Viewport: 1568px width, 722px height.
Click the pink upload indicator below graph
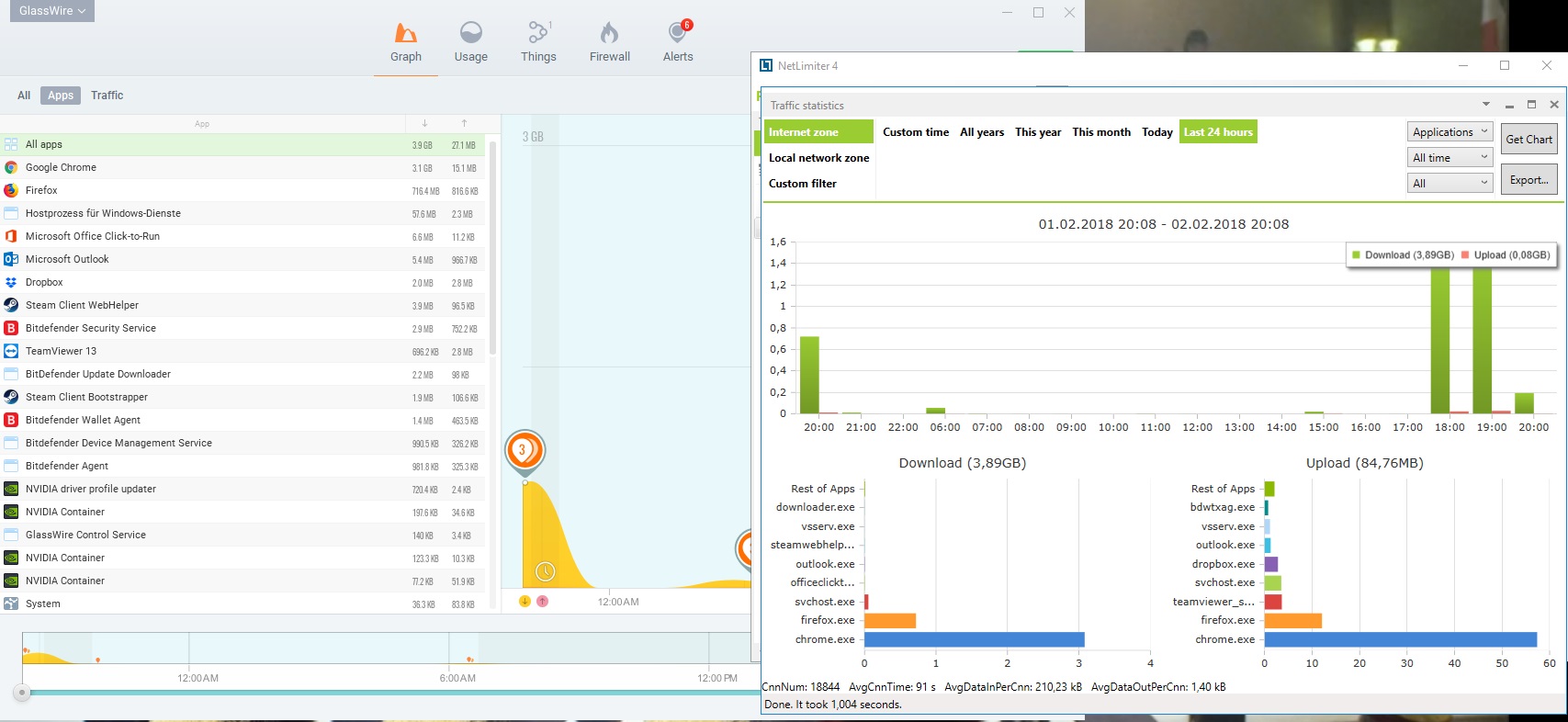pos(542,602)
